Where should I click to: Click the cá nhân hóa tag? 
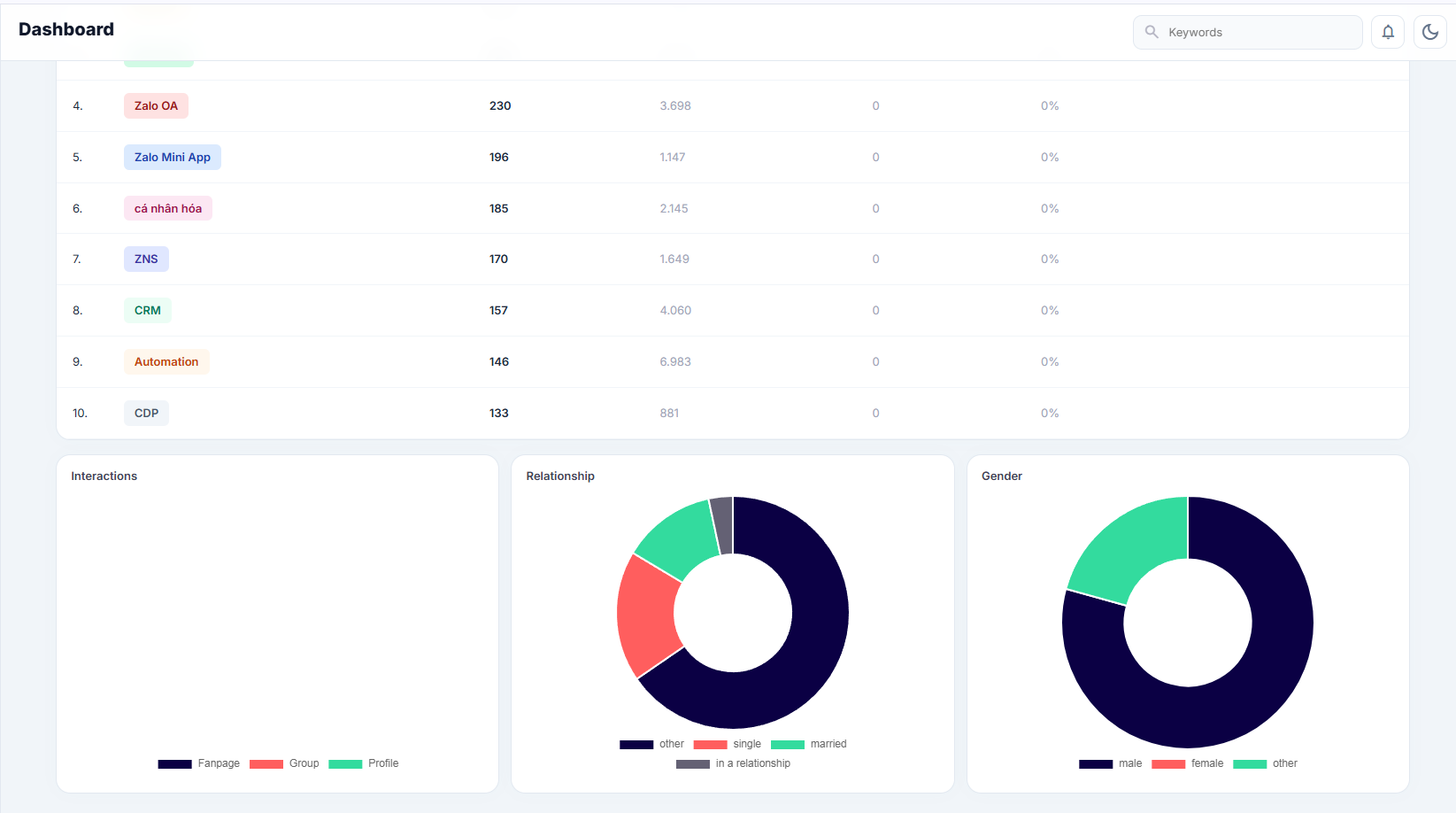tap(167, 208)
